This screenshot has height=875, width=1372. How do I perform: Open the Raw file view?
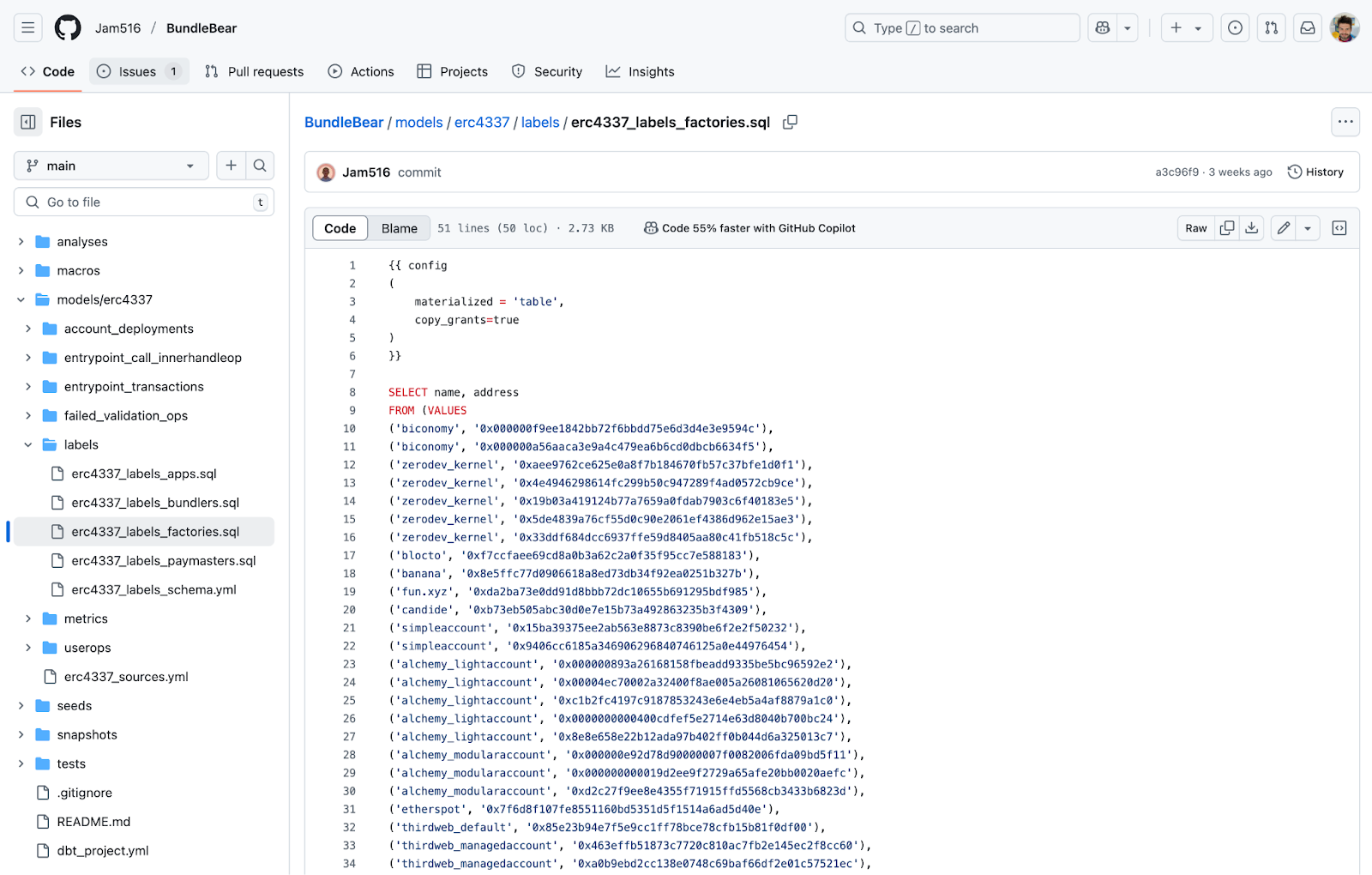tap(1196, 228)
